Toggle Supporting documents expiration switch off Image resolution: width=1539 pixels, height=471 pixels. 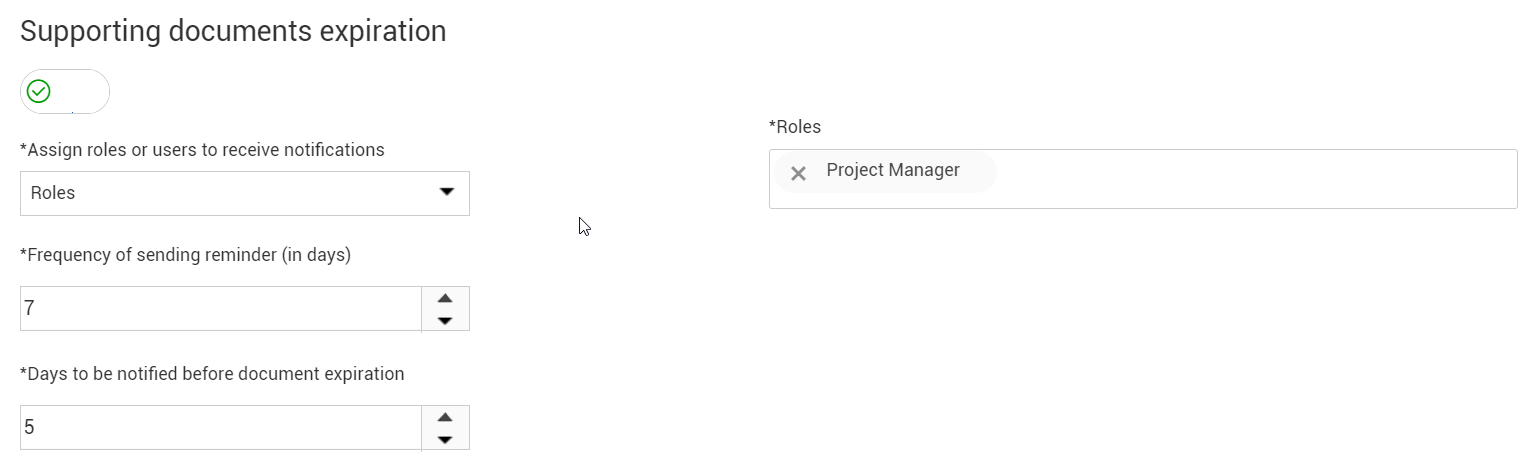(x=65, y=92)
